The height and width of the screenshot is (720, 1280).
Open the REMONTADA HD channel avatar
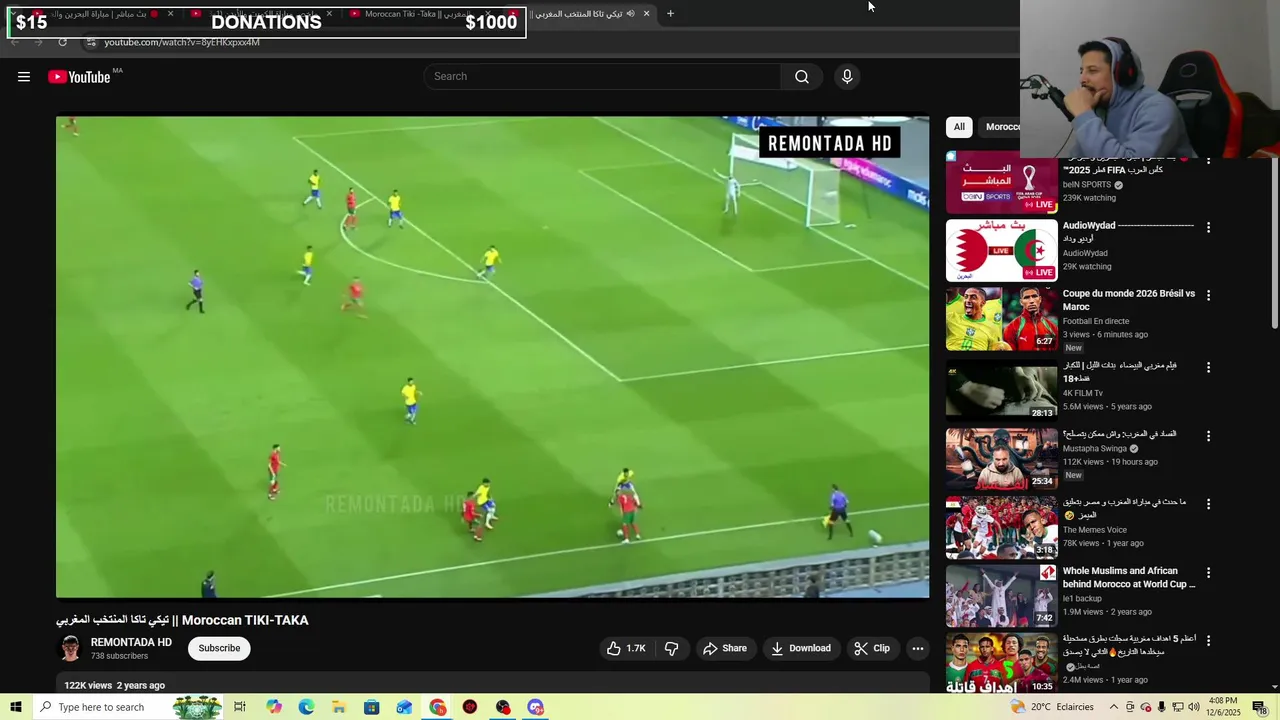[70, 648]
